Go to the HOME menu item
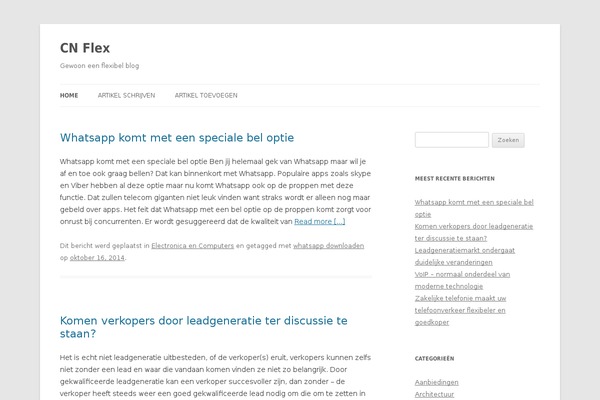Viewport: 600px width, 400px height. 69,95
